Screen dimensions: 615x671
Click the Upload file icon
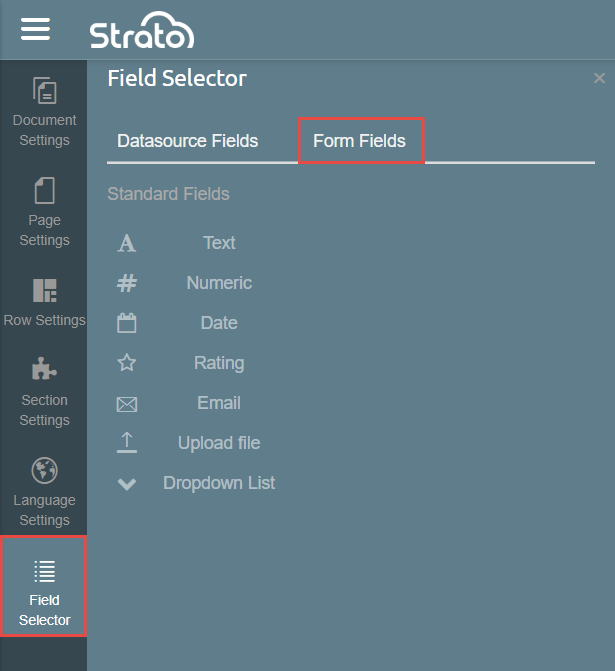(x=127, y=443)
